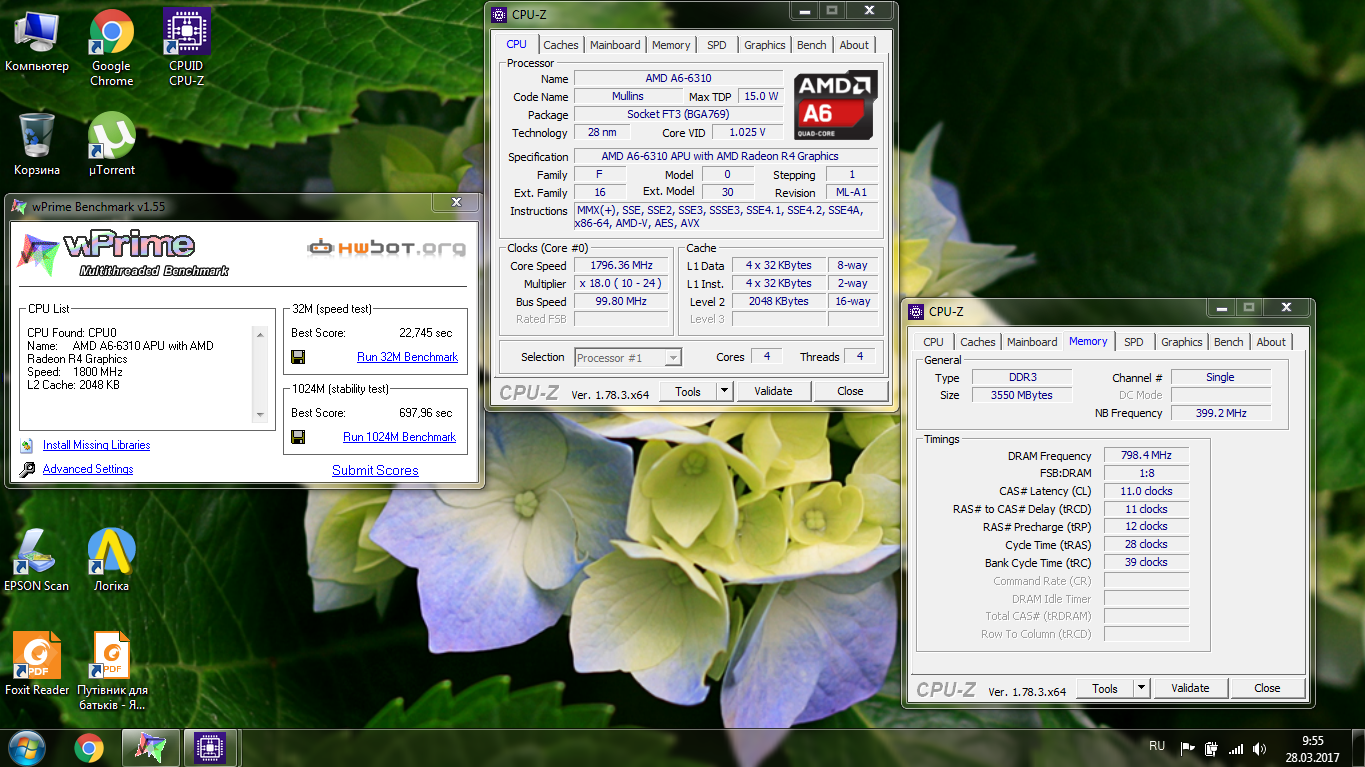1365x767 pixels.
Task: Open the Graphics tab in CPU-Z CPU window
Action: click(x=765, y=45)
